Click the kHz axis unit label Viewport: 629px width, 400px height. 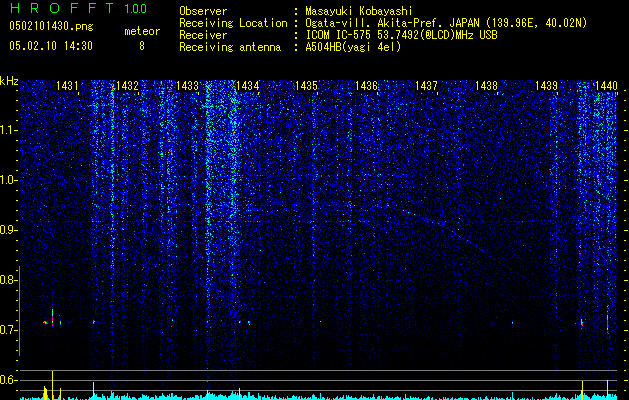[9, 81]
